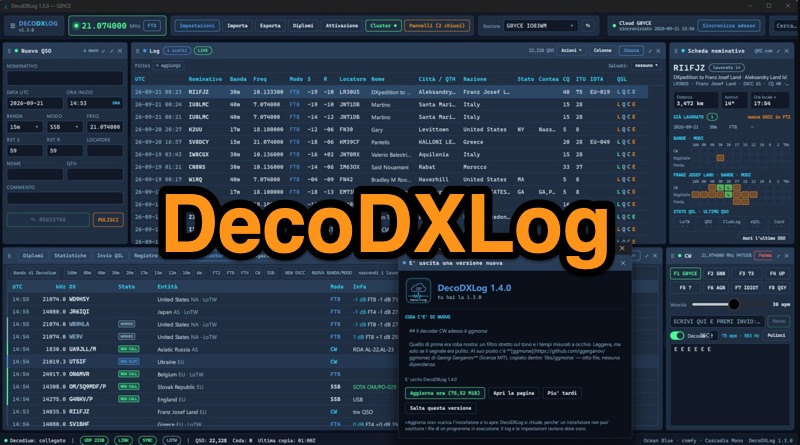800x445 pixels.
Task: Click the LOTW status pill in status bar
Action: pos(172,440)
